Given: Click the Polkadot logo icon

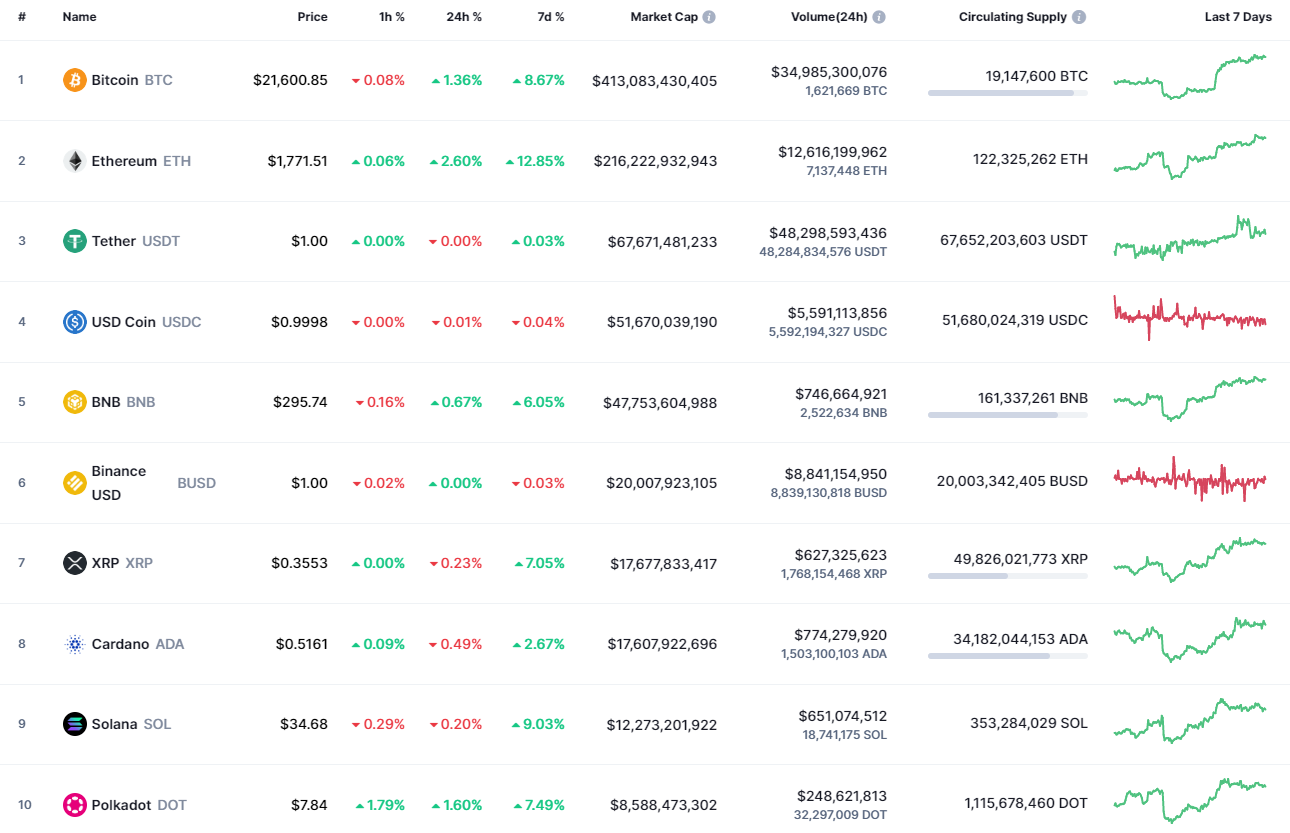Looking at the screenshot, I should pyautogui.click(x=74, y=804).
